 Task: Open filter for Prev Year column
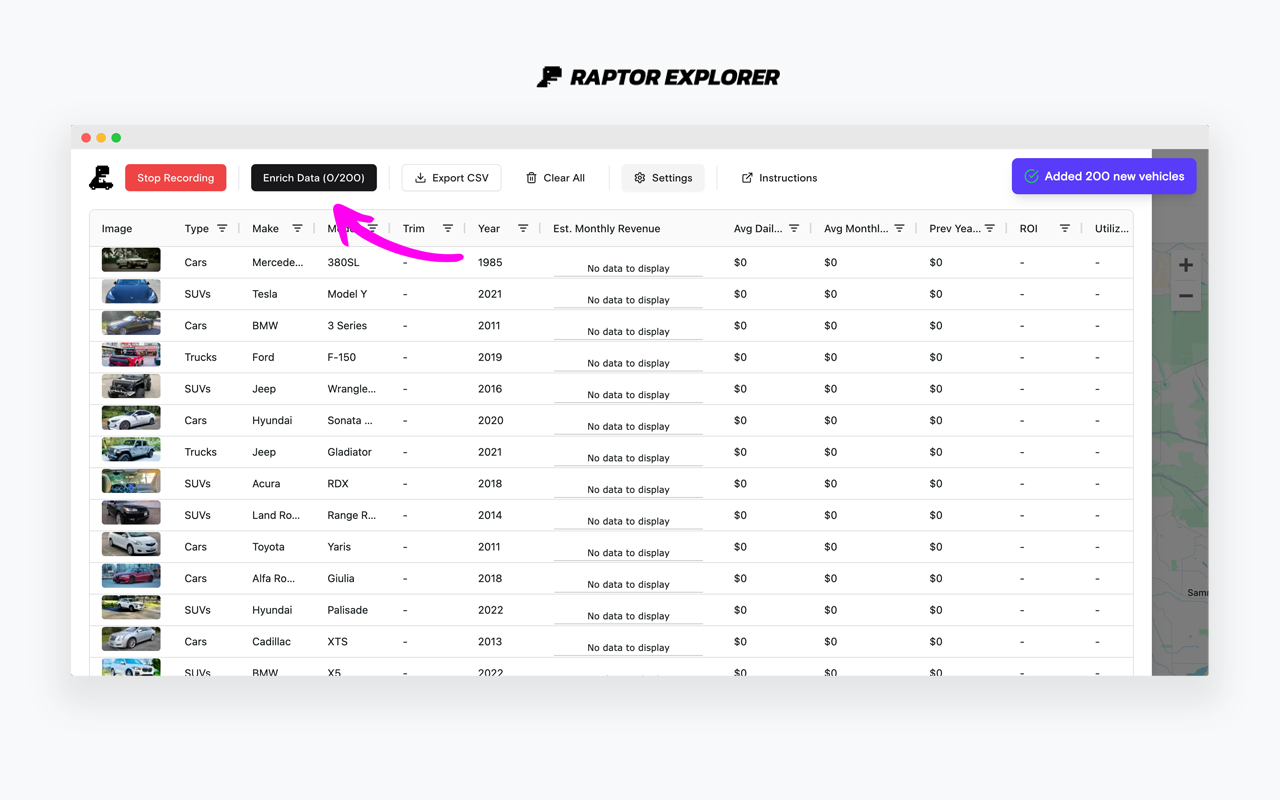pos(989,229)
